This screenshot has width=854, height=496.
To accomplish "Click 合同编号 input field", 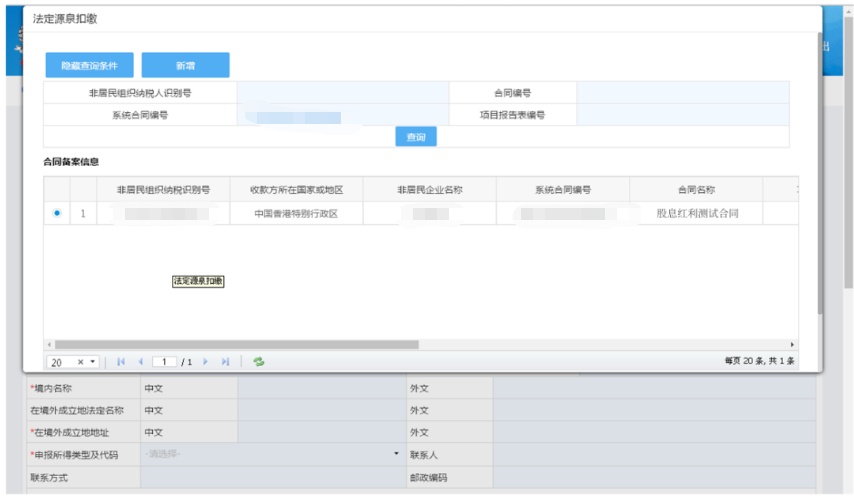I will (682, 92).
